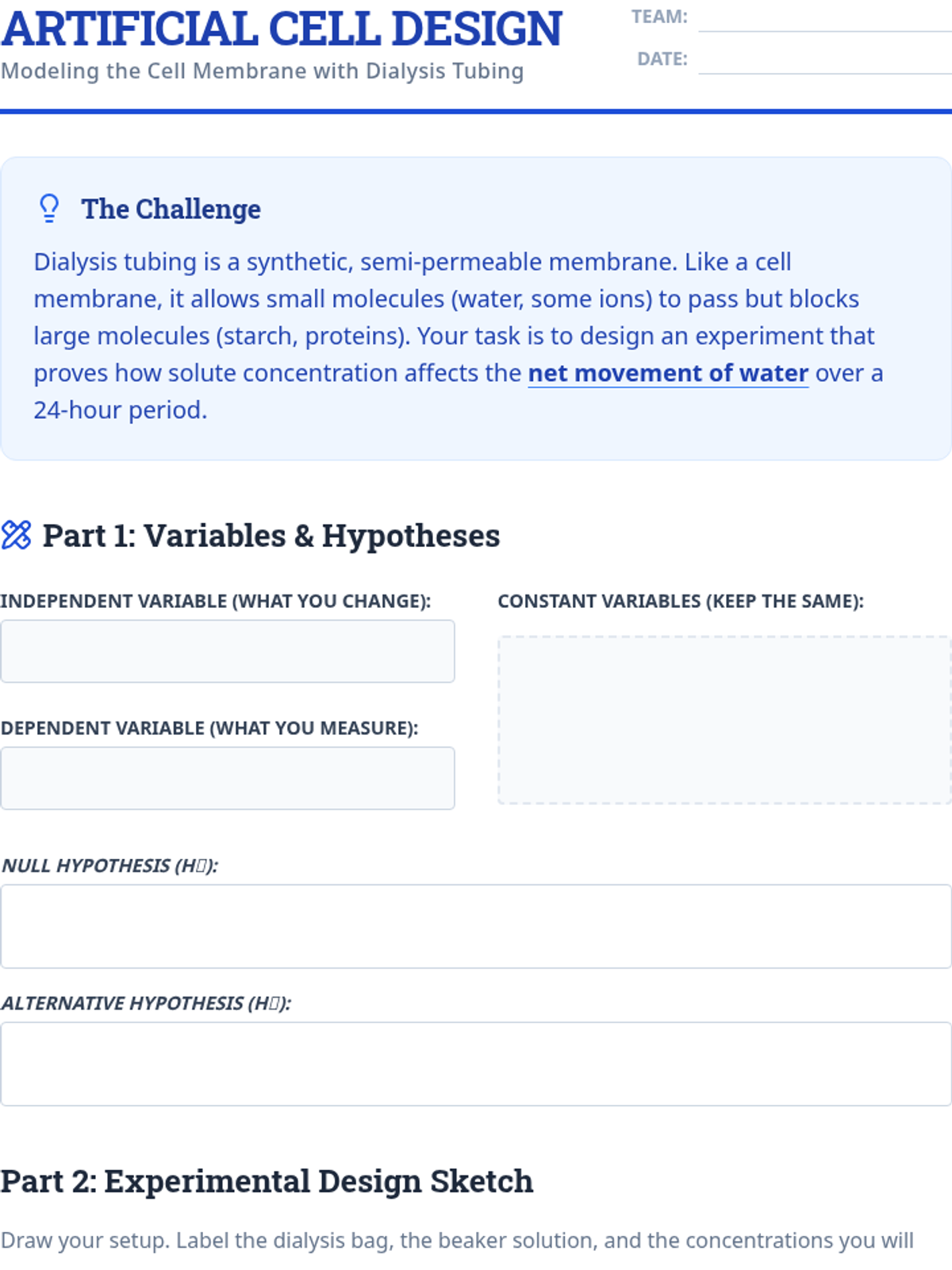Viewport: 952px width, 1270px height.
Task: Click the DATE blank line
Action: pos(823,63)
